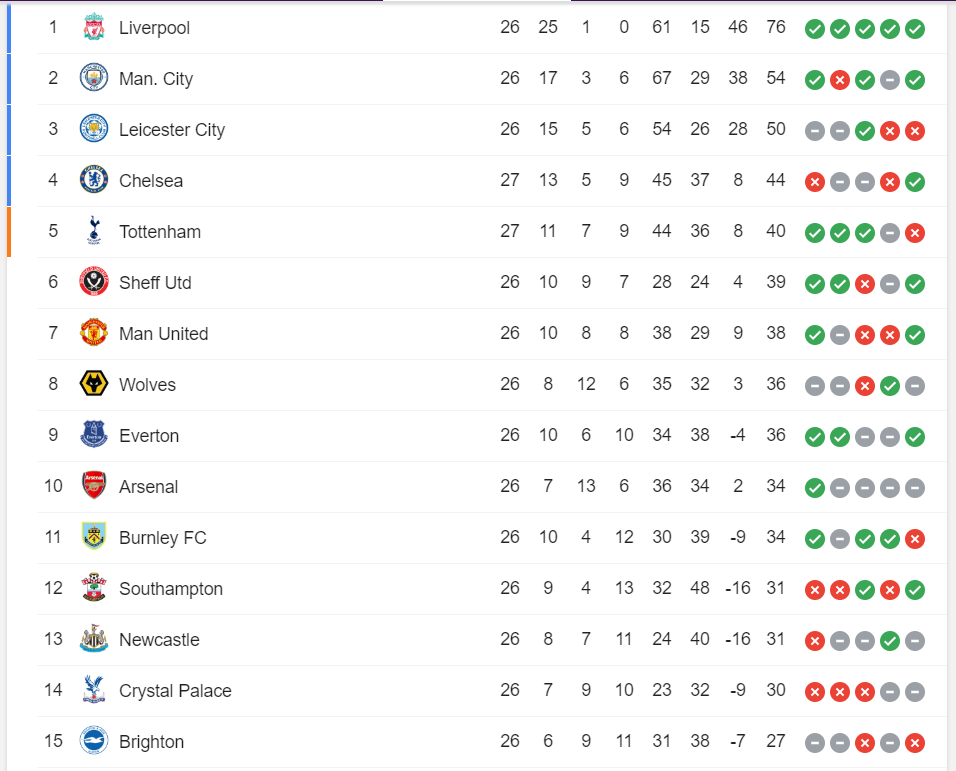Click the Newcastle club crest
This screenshot has width=956, height=771.
[x=94, y=639]
